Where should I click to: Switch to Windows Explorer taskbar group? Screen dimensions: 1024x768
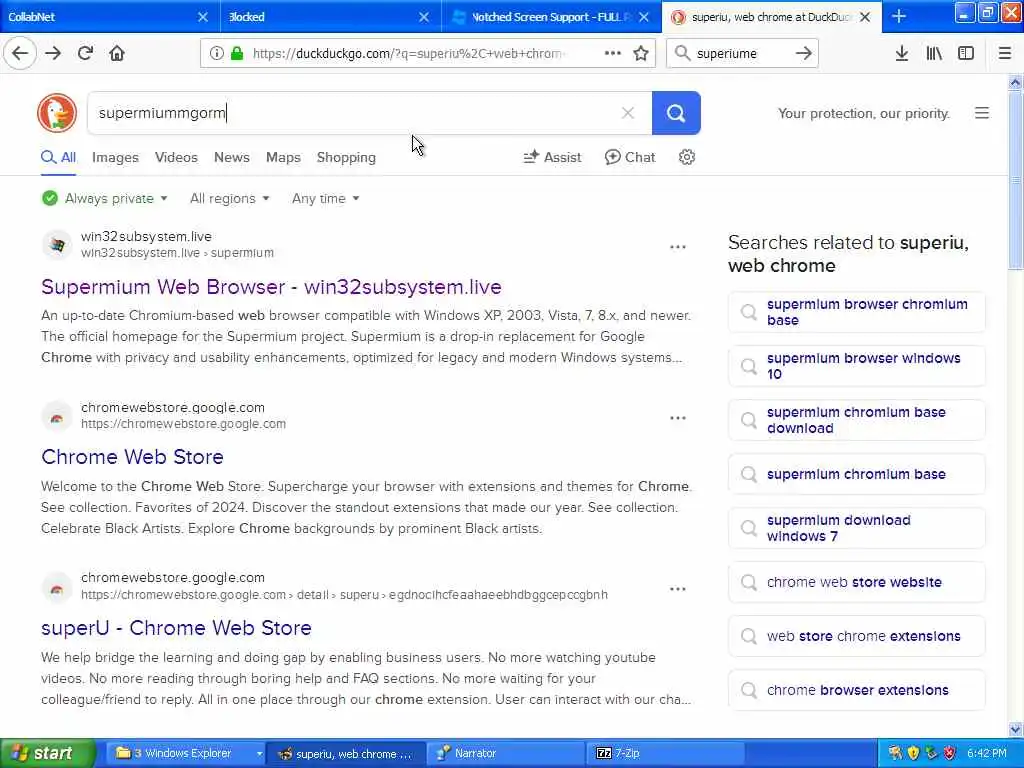pos(185,754)
